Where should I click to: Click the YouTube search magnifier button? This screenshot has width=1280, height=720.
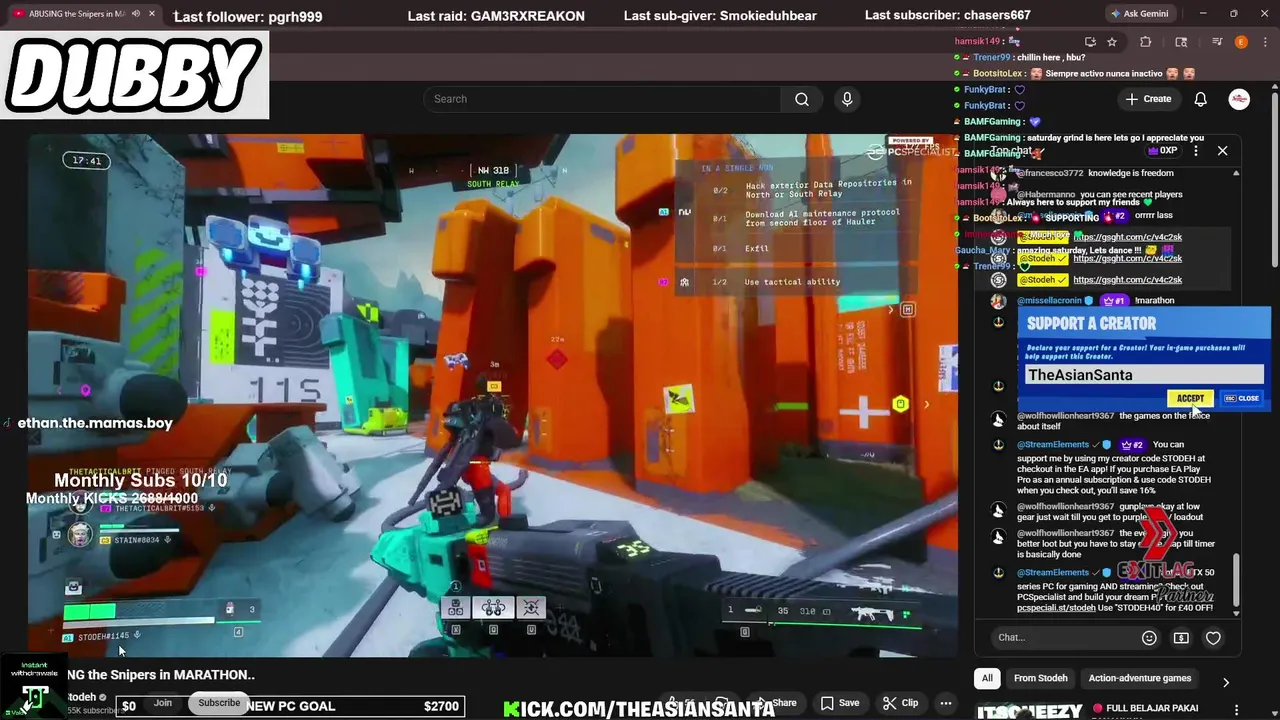[x=802, y=99]
